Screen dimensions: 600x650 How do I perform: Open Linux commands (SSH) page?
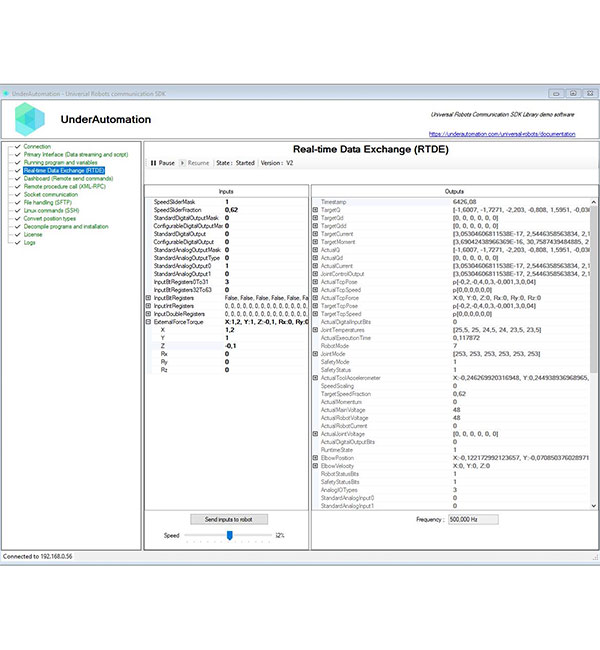pos(51,211)
